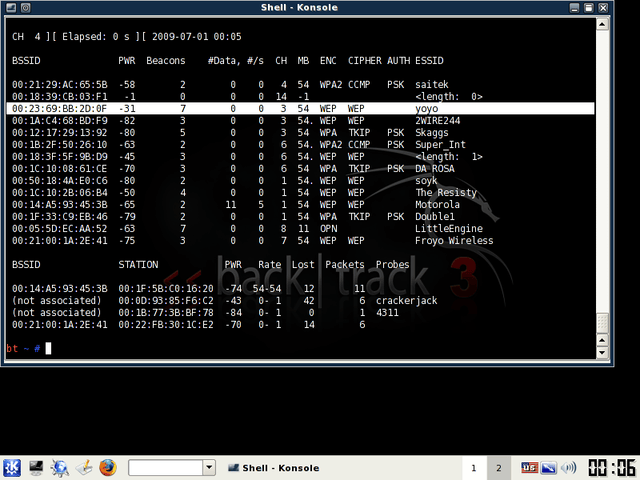Select the highlighted yoyo network row
The height and width of the screenshot is (480, 640).
point(300,109)
